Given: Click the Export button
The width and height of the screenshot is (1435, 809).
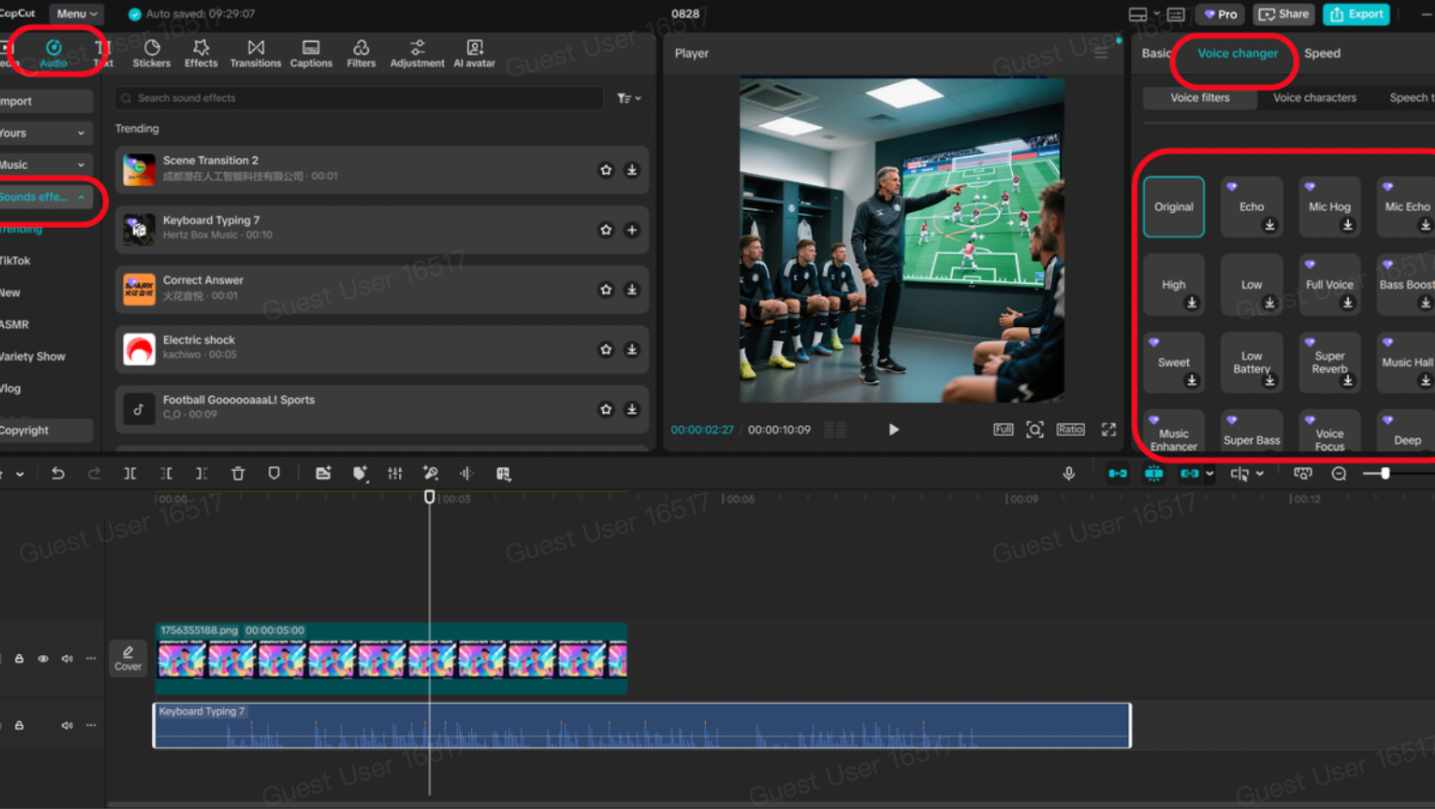Looking at the screenshot, I should (x=1355, y=14).
